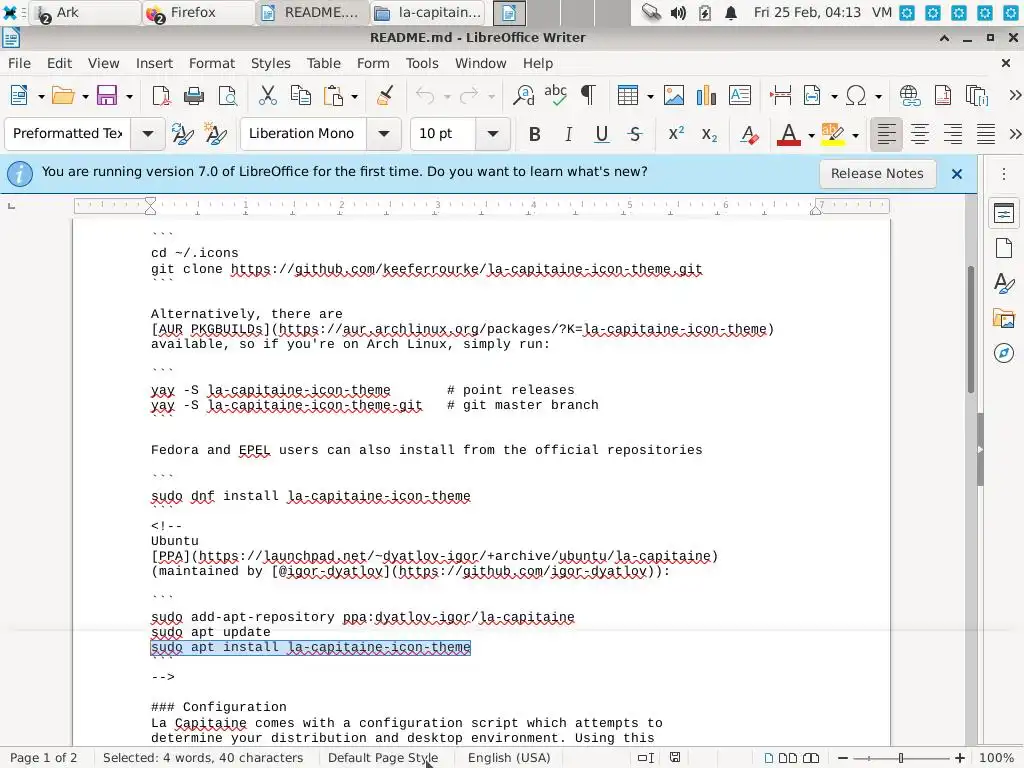Open the File menu
The image size is (1024, 768).
[x=19, y=63]
